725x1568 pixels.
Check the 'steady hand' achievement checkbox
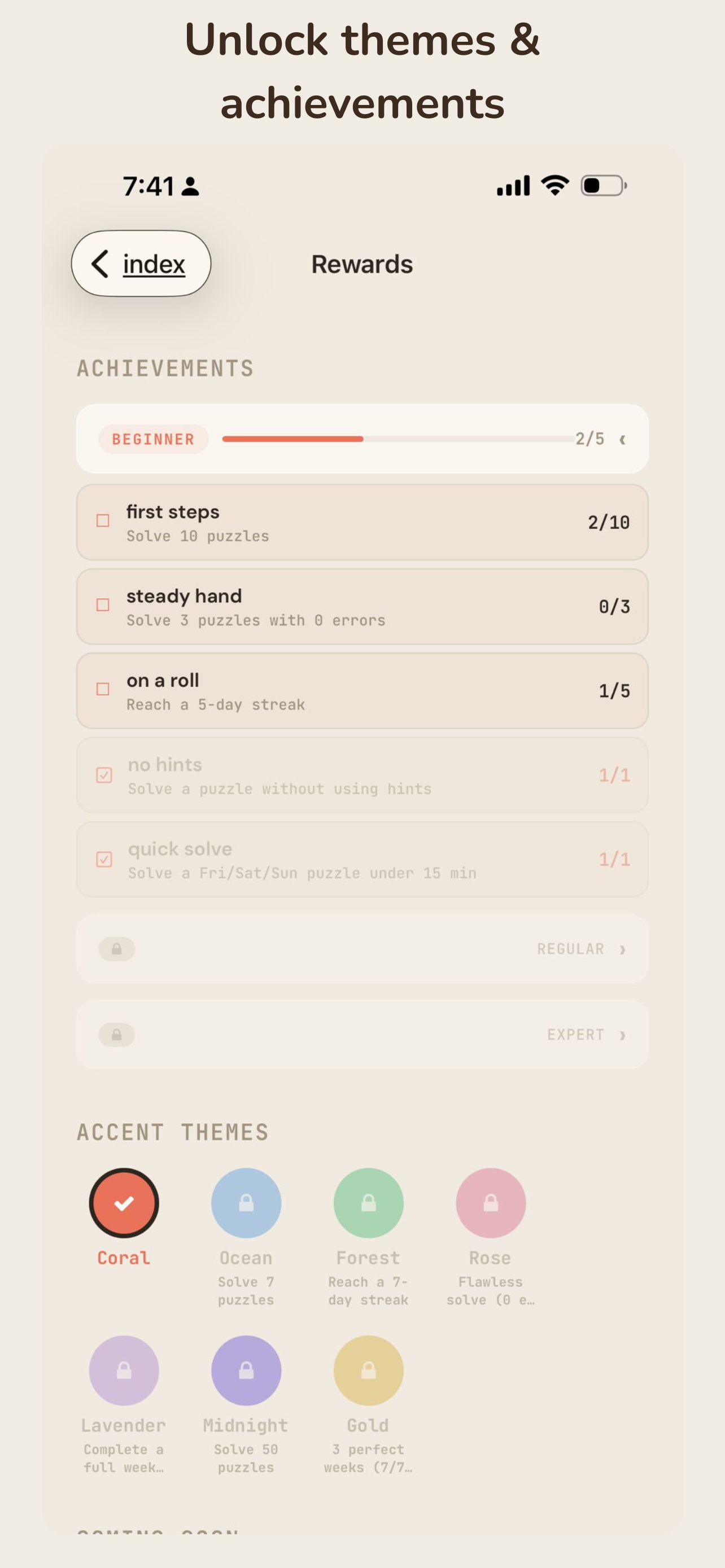[103, 605]
